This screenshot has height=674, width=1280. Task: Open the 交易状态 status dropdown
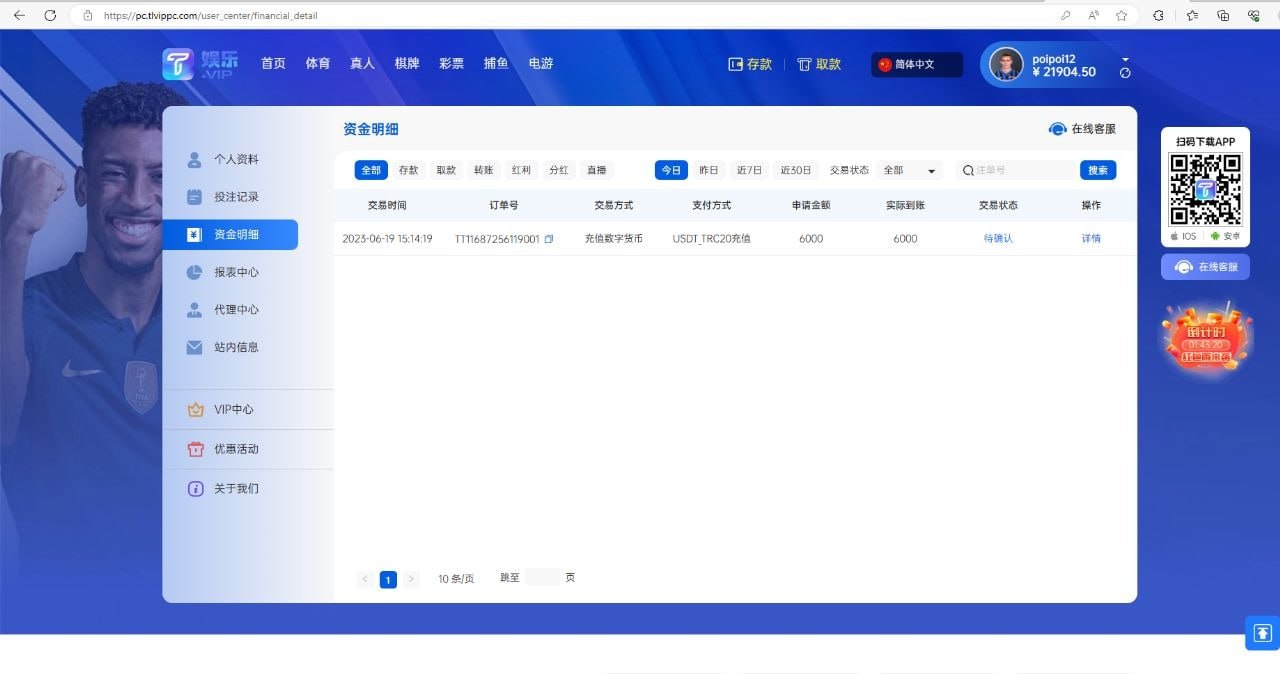[906, 170]
